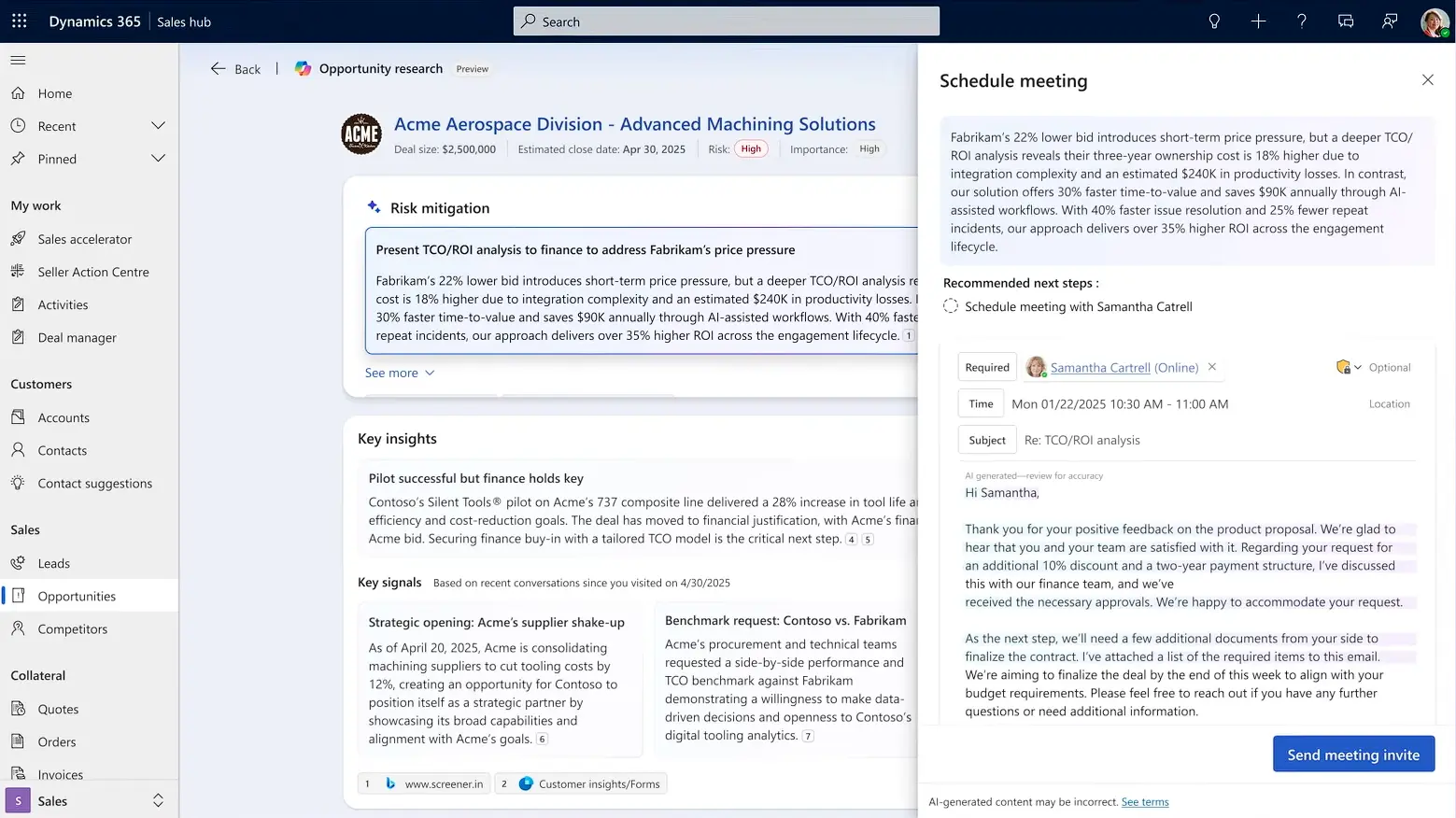The image size is (1456, 818).
Task: Click the Orders document icon
Action: pyautogui.click(x=18, y=741)
